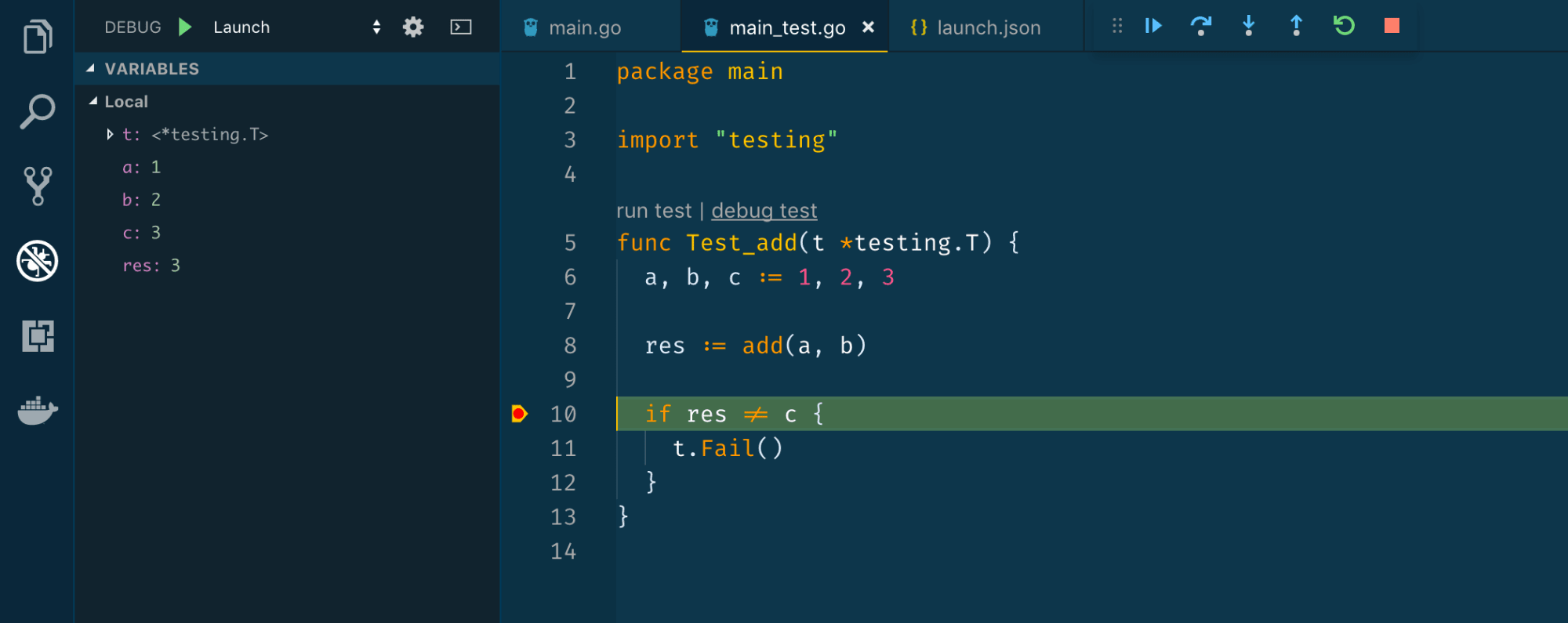Open the Explorer view in activity bar
This screenshot has height=623, width=1568.
pos(37,37)
